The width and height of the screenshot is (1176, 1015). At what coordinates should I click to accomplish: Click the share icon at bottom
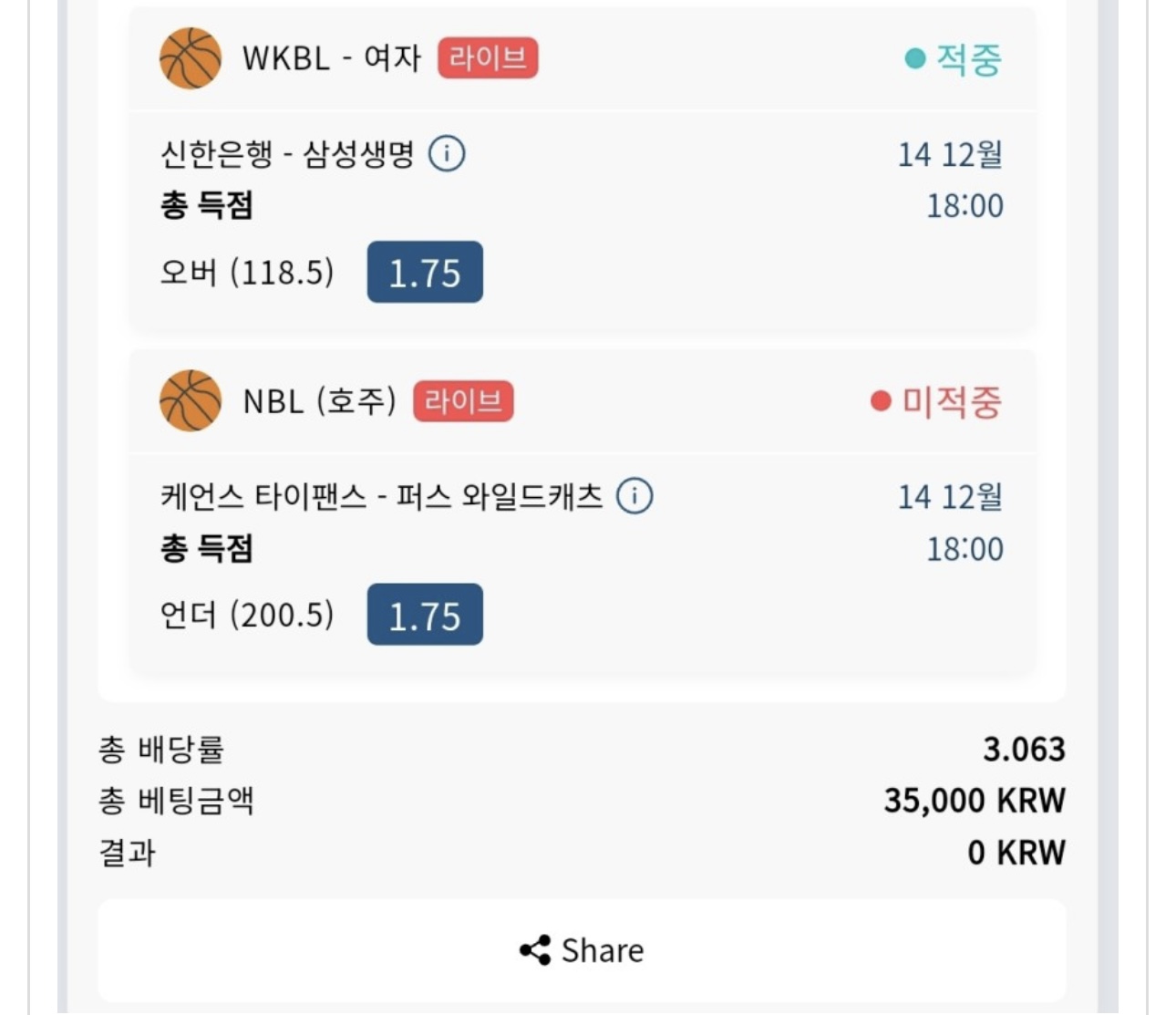tap(534, 950)
